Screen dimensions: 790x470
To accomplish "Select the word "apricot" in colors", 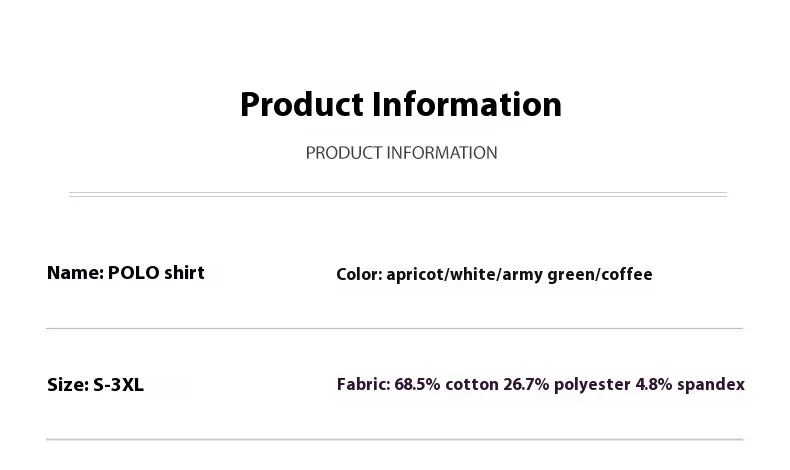I will click(x=414, y=275).
